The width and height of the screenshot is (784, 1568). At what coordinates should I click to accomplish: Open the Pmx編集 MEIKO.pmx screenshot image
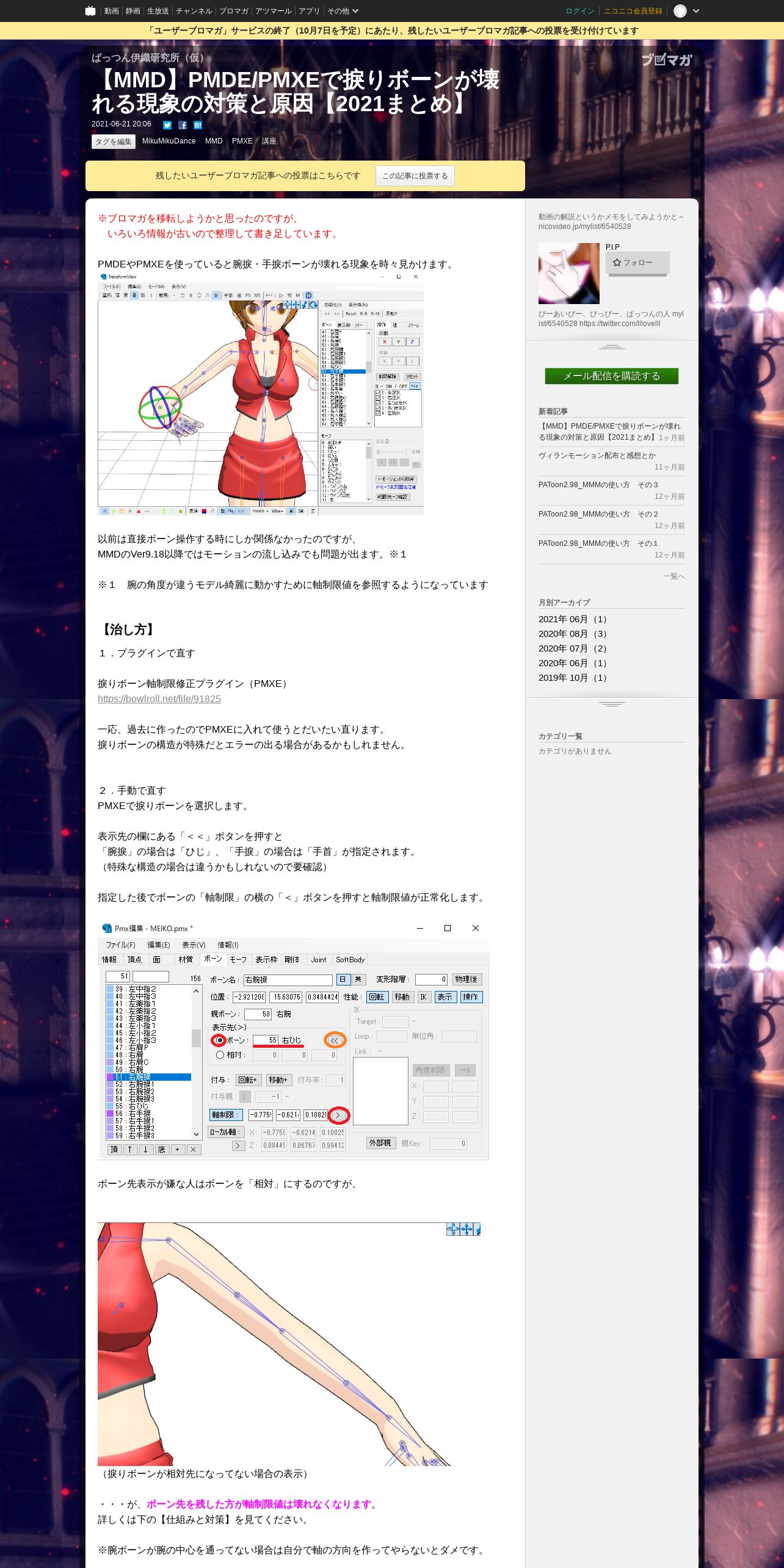click(x=293, y=1040)
